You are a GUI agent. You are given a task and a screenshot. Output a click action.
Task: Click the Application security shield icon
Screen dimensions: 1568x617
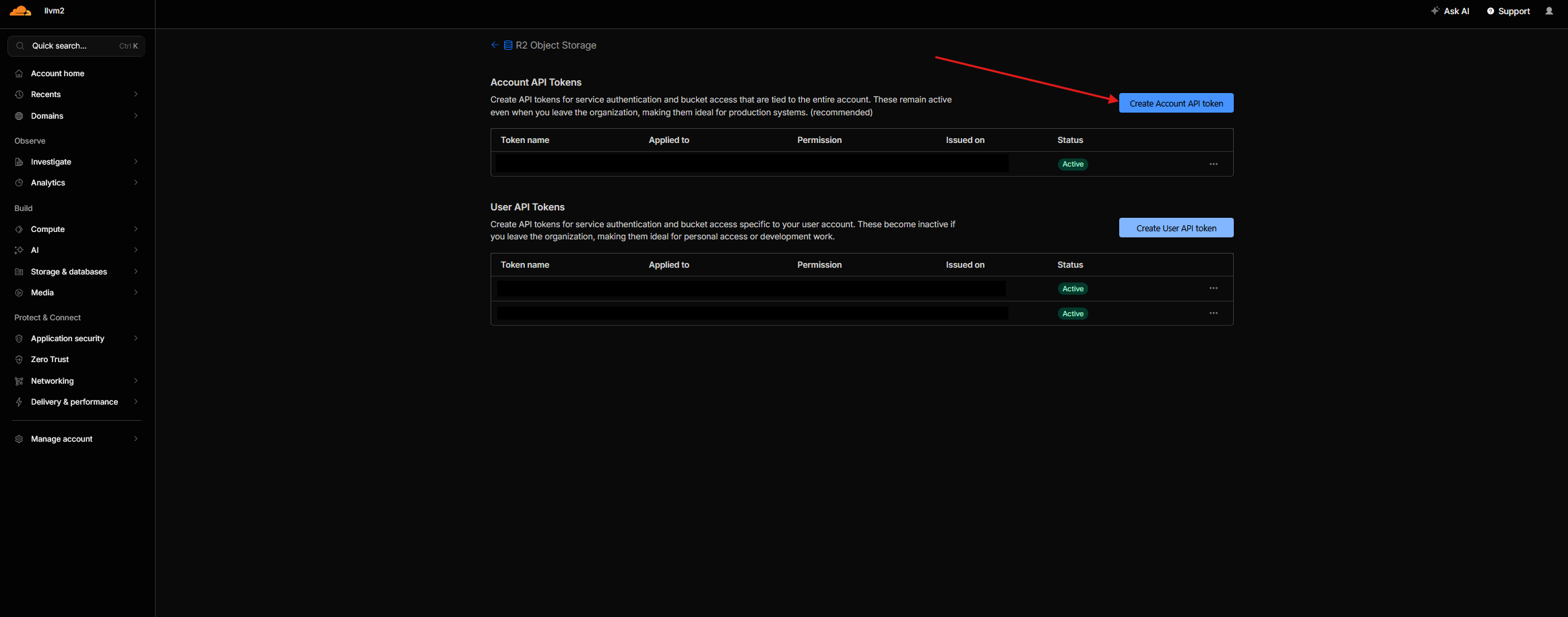[x=19, y=339]
